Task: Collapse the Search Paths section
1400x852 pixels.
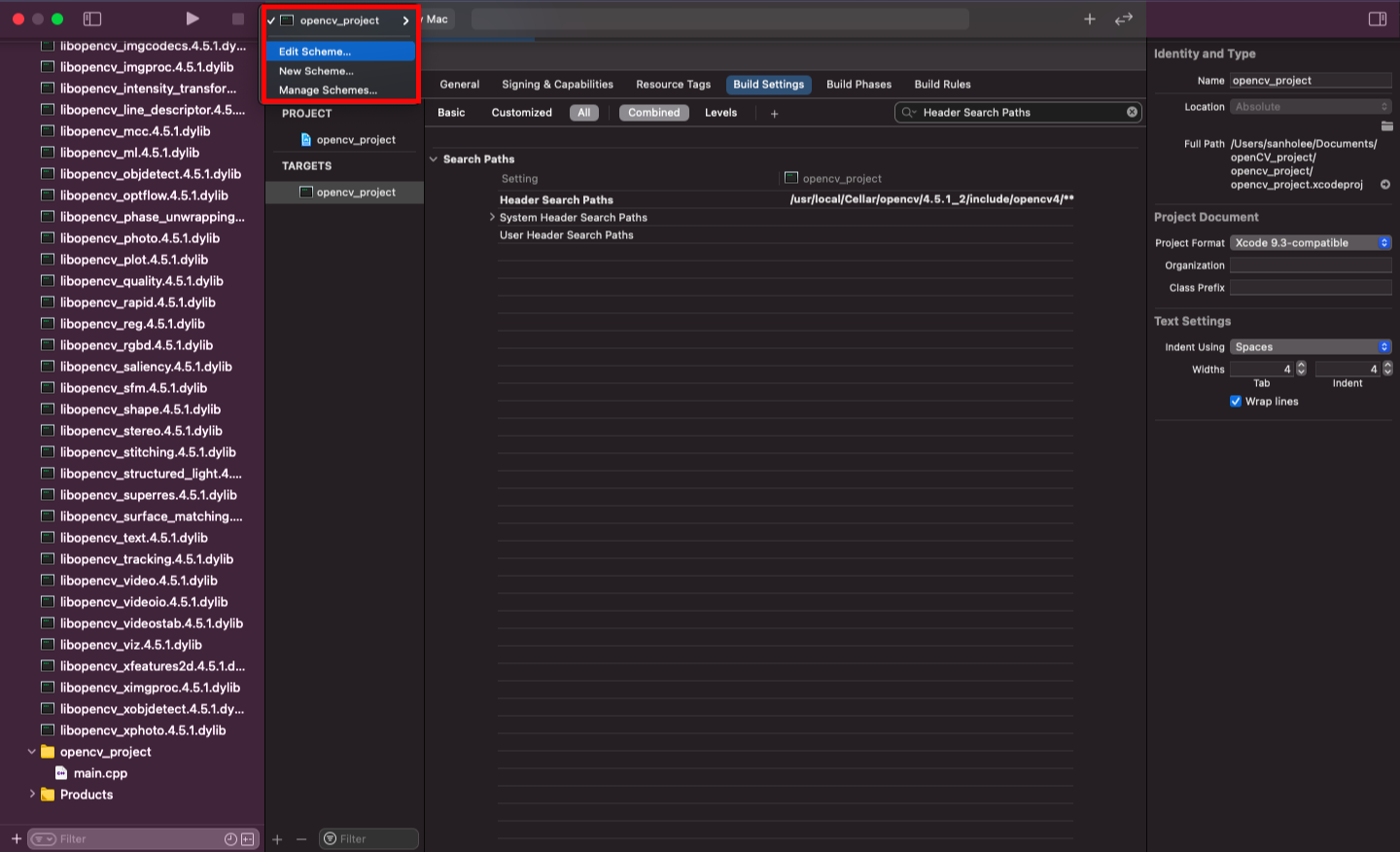Action: [434, 159]
